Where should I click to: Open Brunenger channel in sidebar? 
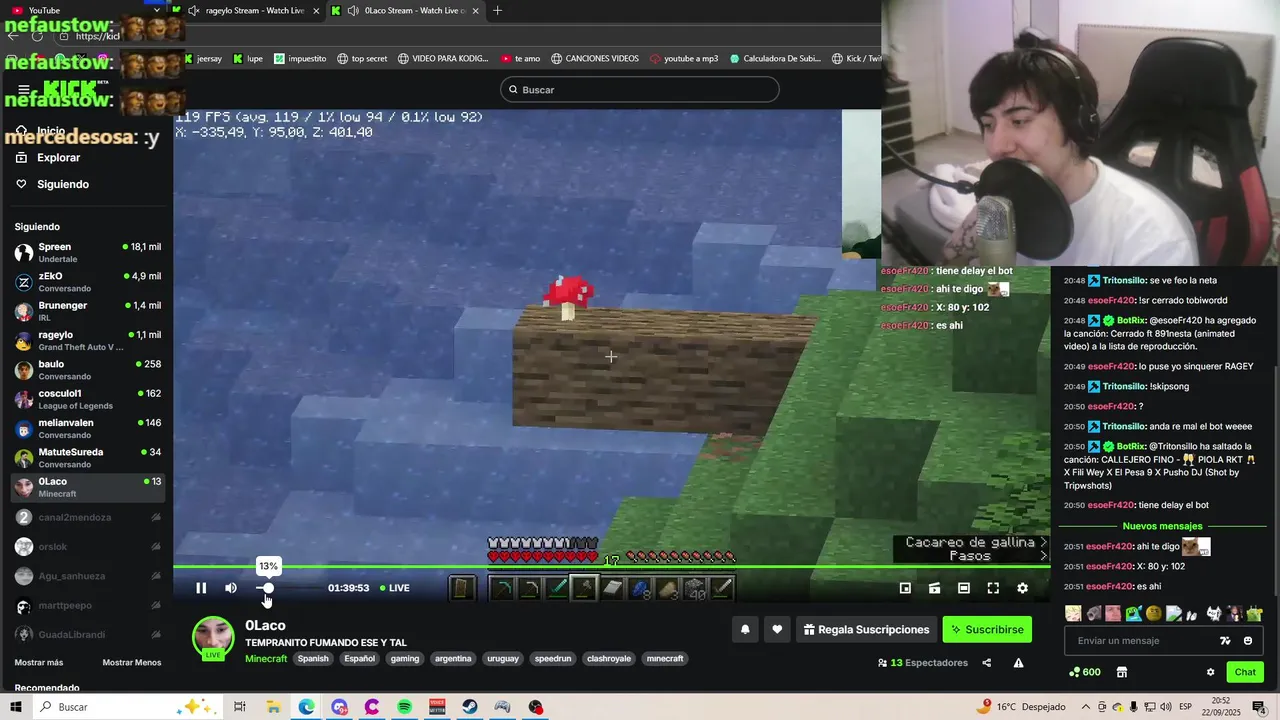[x=87, y=311]
